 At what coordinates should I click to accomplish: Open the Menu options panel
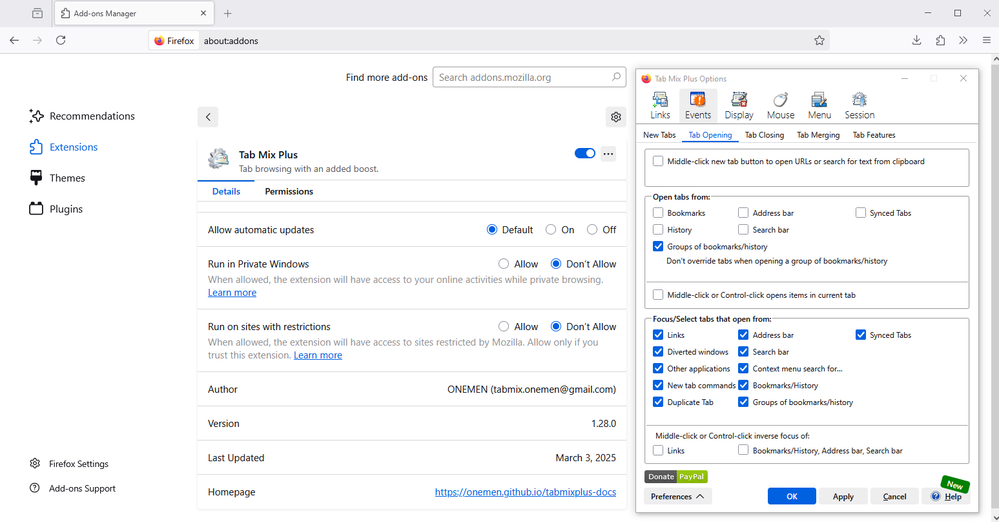(819, 105)
